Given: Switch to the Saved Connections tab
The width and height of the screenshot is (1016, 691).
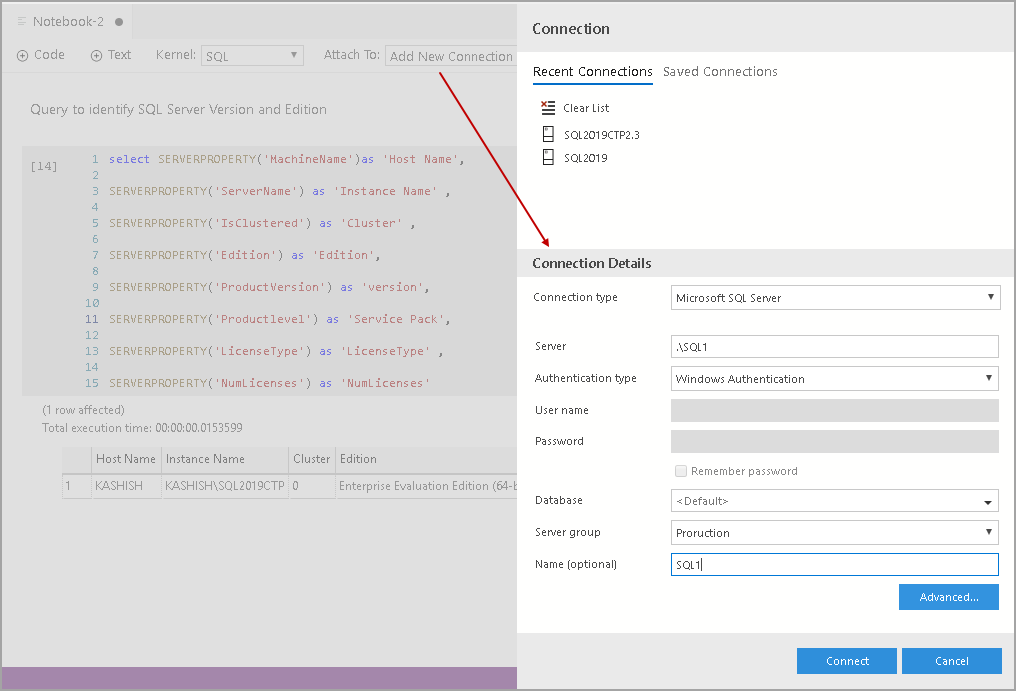Looking at the screenshot, I should click(x=720, y=72).
